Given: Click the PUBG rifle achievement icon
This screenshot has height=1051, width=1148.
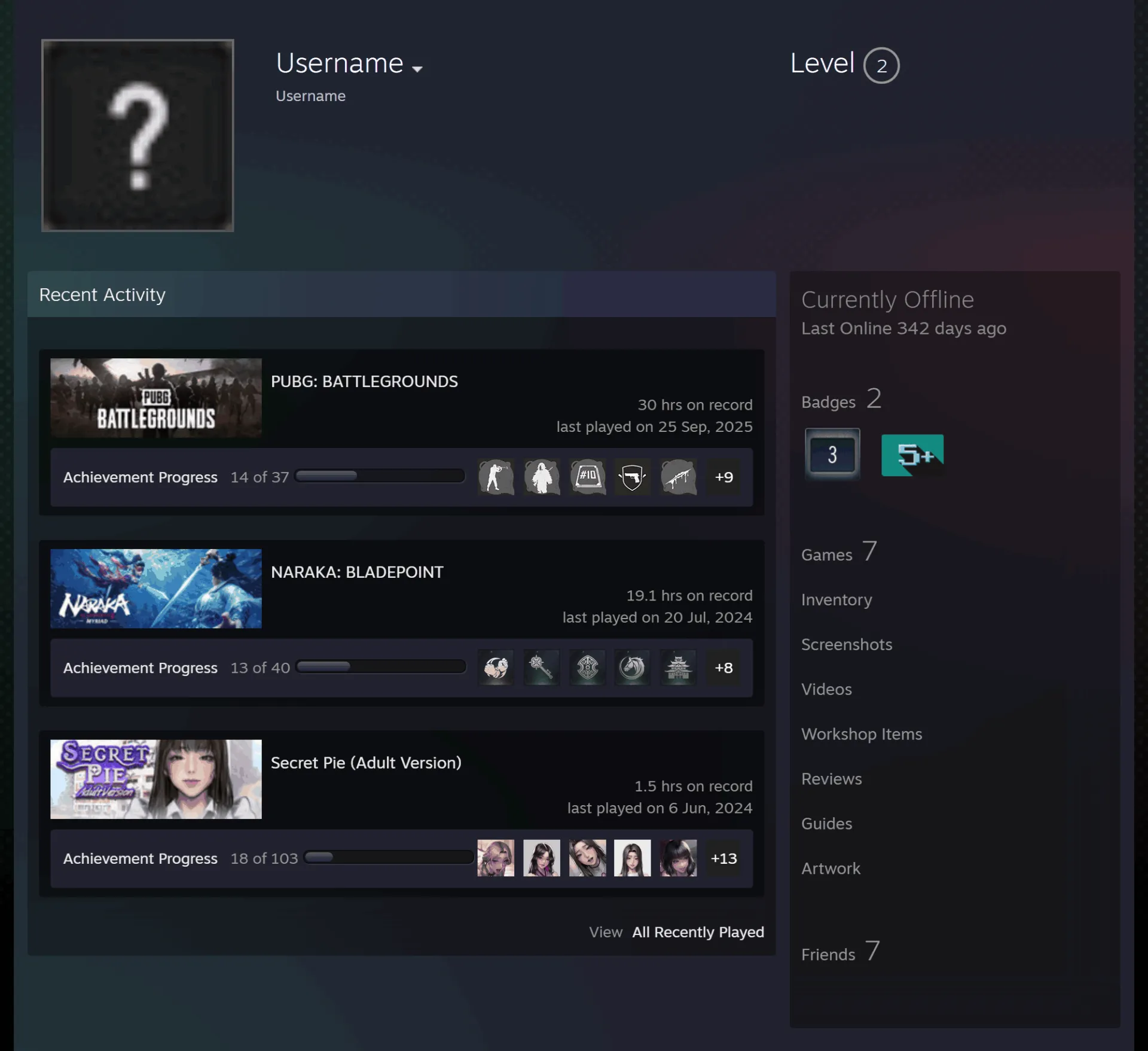Looking at the screenshot, I should pyautogui.click(x=678, y=477).
